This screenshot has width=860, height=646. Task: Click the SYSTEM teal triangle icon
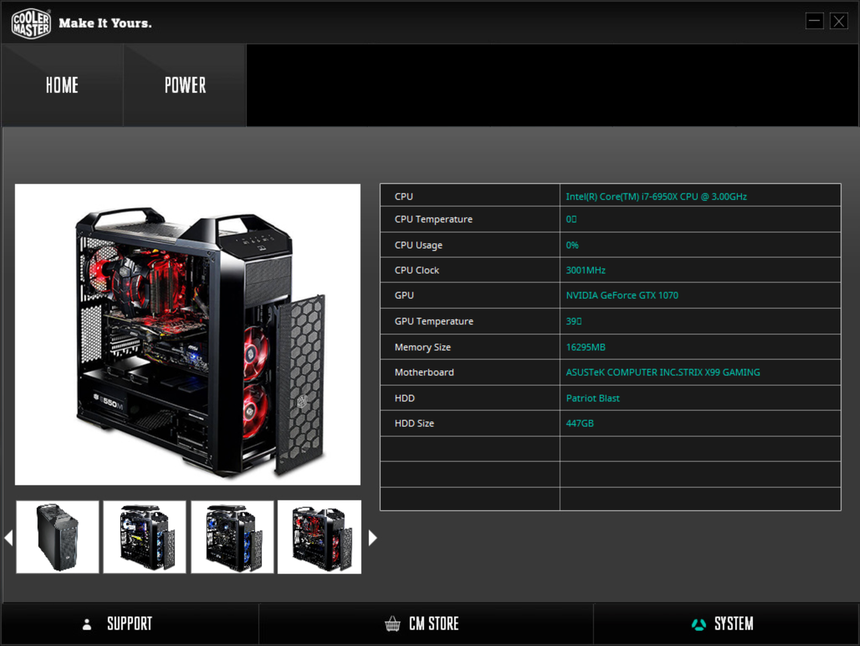coord(698,624)
